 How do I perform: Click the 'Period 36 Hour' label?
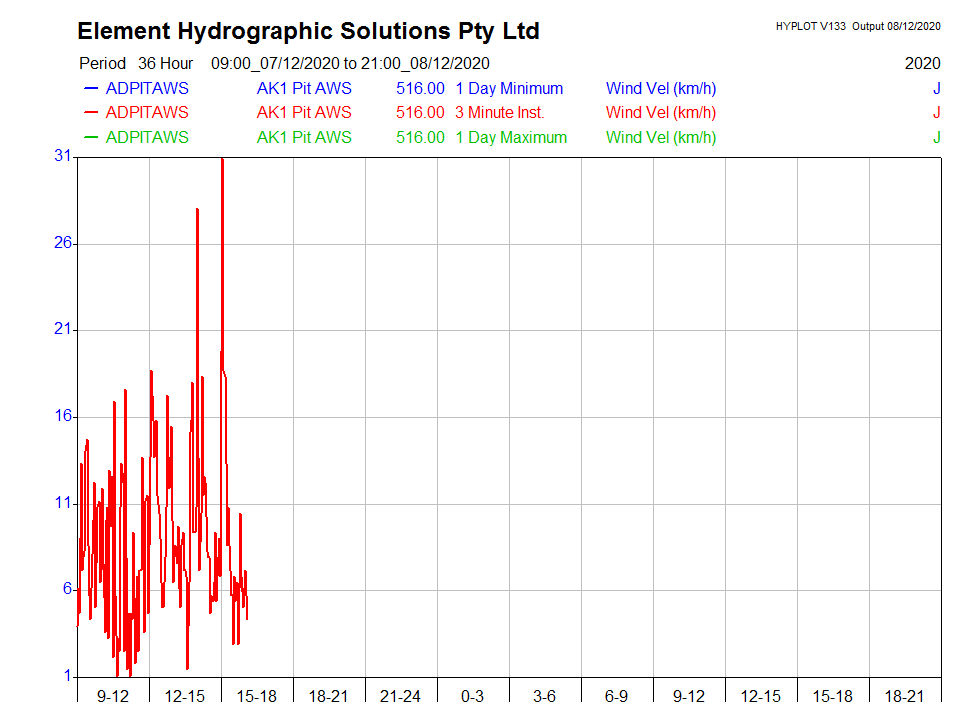click(136, 63)
